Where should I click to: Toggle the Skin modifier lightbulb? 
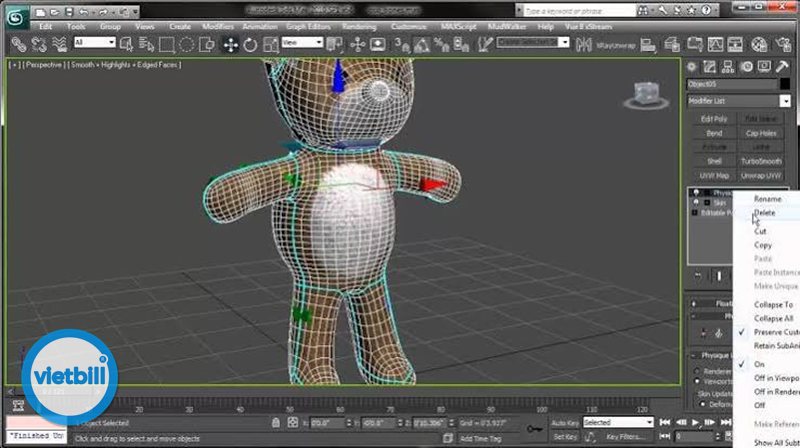tap(696, 203)
